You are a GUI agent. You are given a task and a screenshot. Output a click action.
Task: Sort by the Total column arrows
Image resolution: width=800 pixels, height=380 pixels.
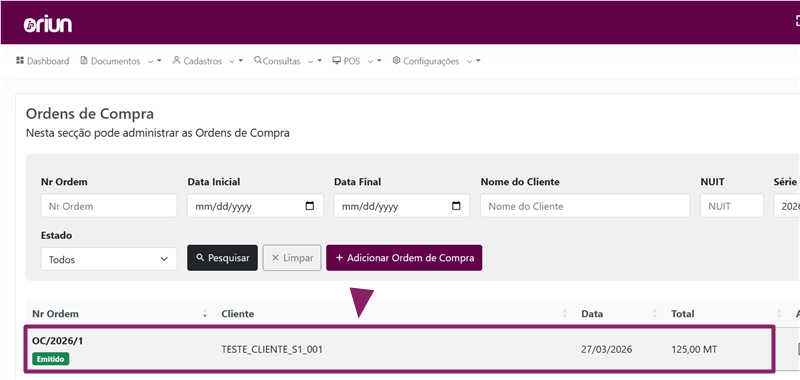[779, 314]
